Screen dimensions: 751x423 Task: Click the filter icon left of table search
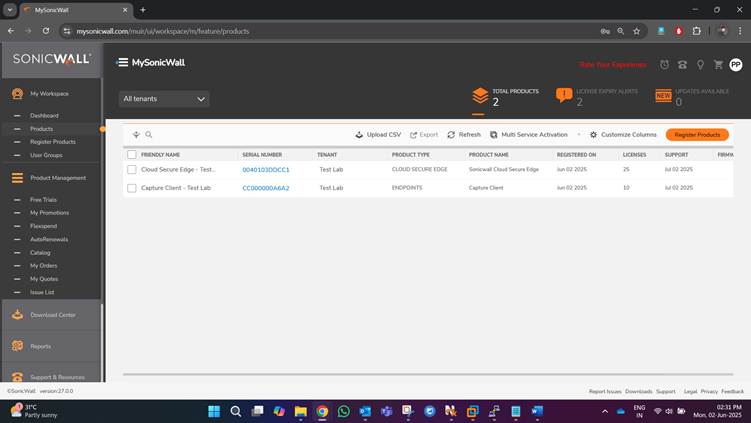pos(137,135)
